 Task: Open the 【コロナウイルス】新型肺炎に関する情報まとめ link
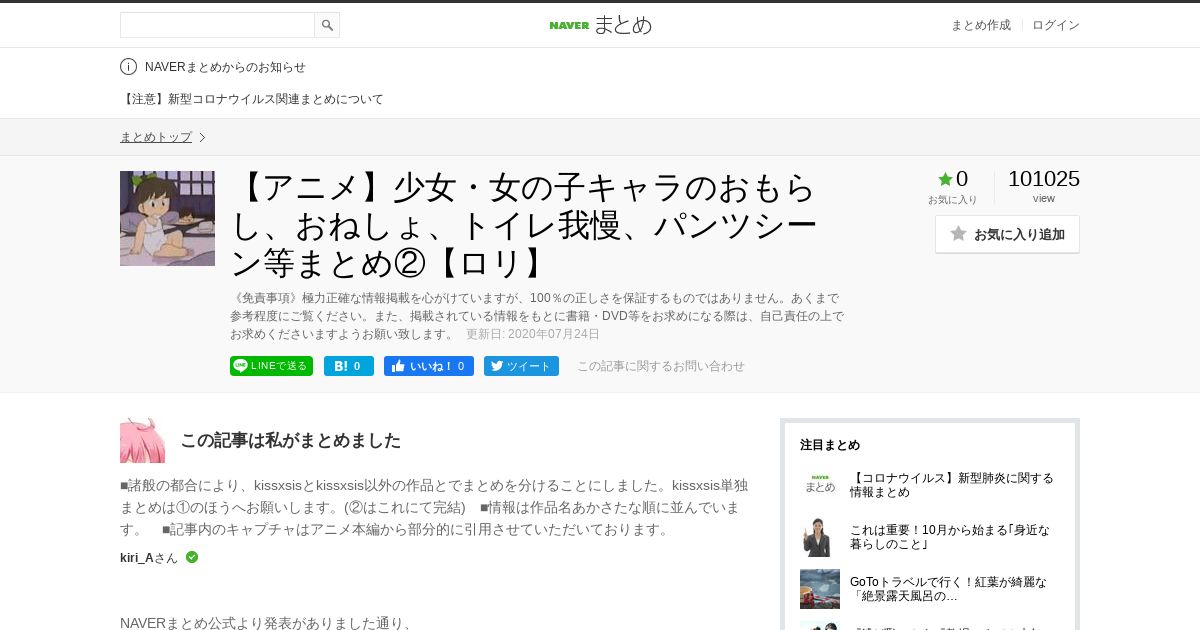click(952, 485)
